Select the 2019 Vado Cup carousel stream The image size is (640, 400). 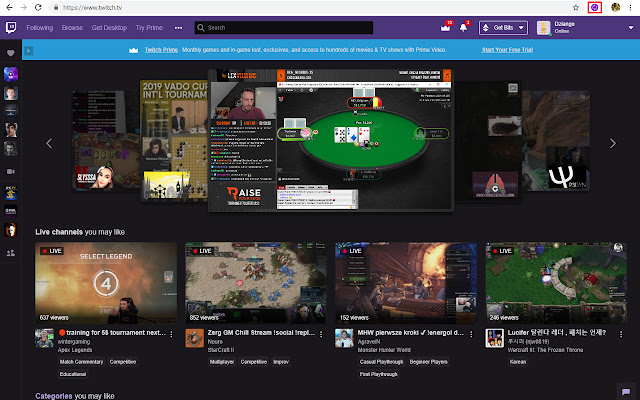tap(174, 140)
